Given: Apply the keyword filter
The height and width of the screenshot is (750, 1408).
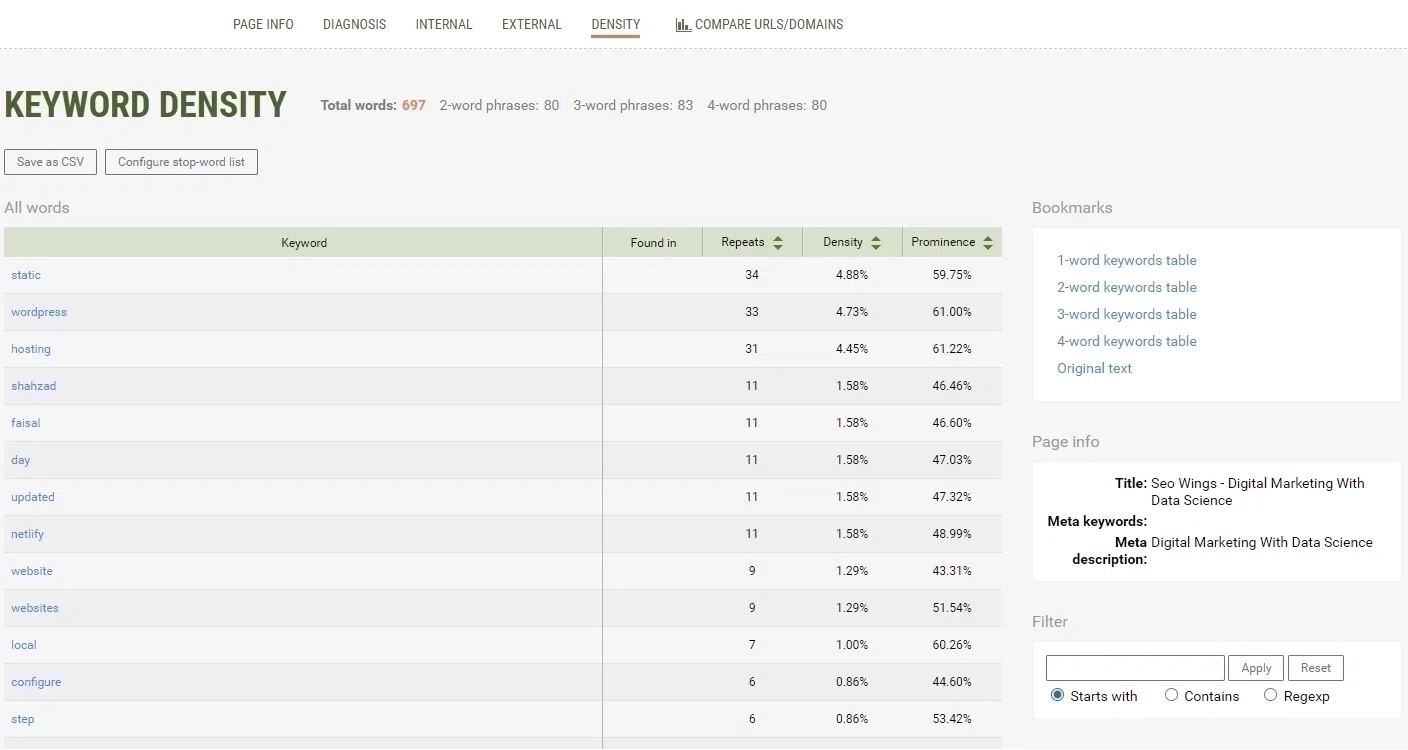Looking at the screenshot, I should [x=1256, y=667].
